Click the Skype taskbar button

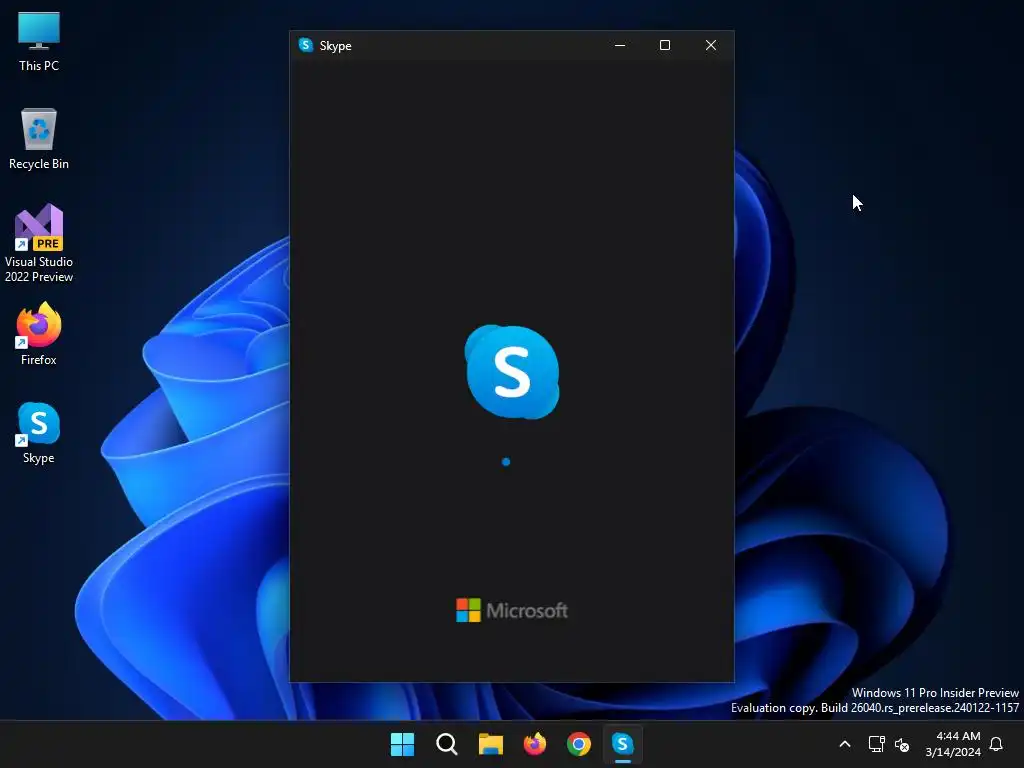tap(623, 744)
